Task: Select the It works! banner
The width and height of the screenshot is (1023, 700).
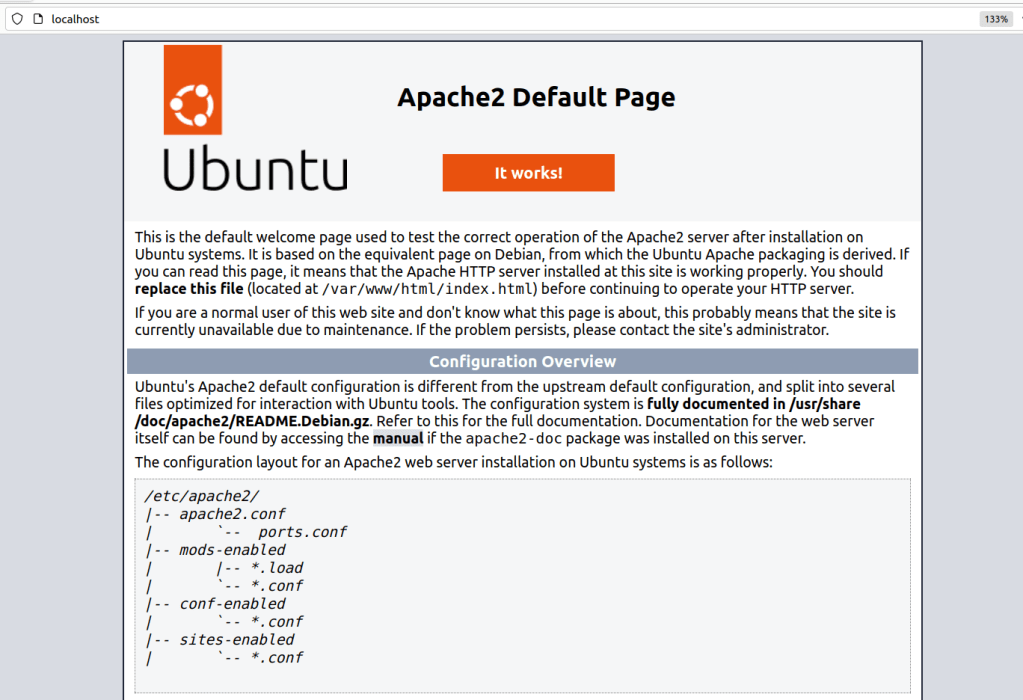Action: click(x=528, y=172)
